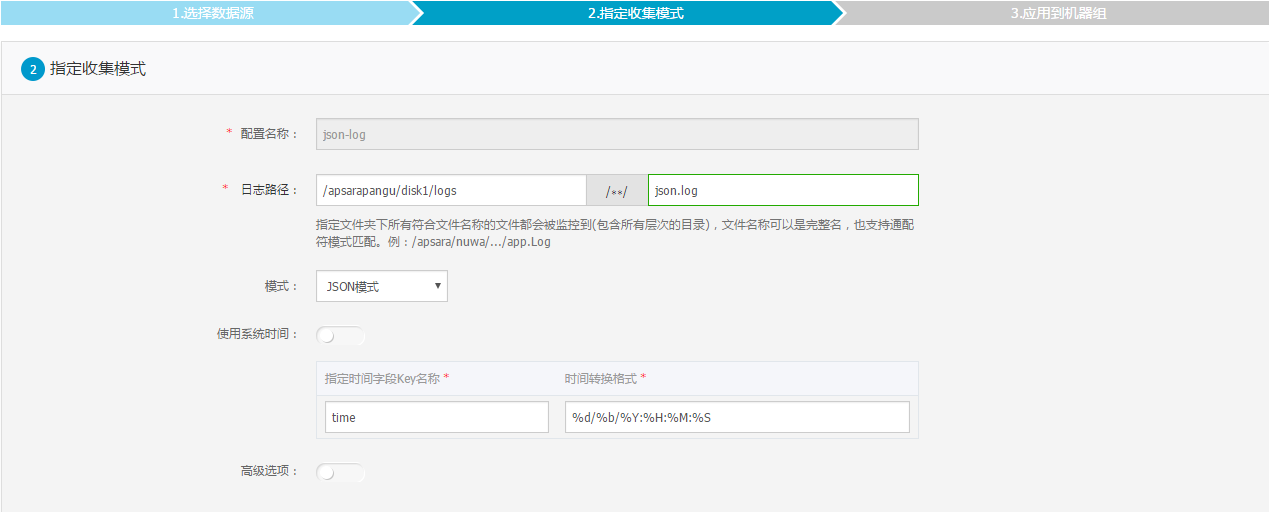The height and width of the screenshot is (512, 1269).
Task: Click the 指定收集模式 section heading
Action: (x=98, y=70)
